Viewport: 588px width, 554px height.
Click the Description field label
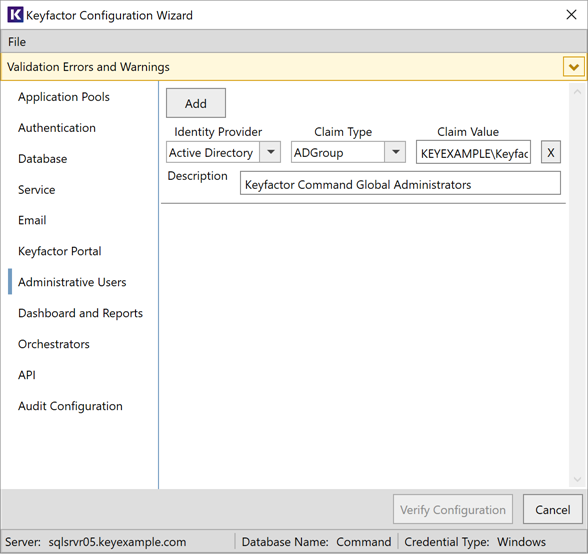click(197, 176)
